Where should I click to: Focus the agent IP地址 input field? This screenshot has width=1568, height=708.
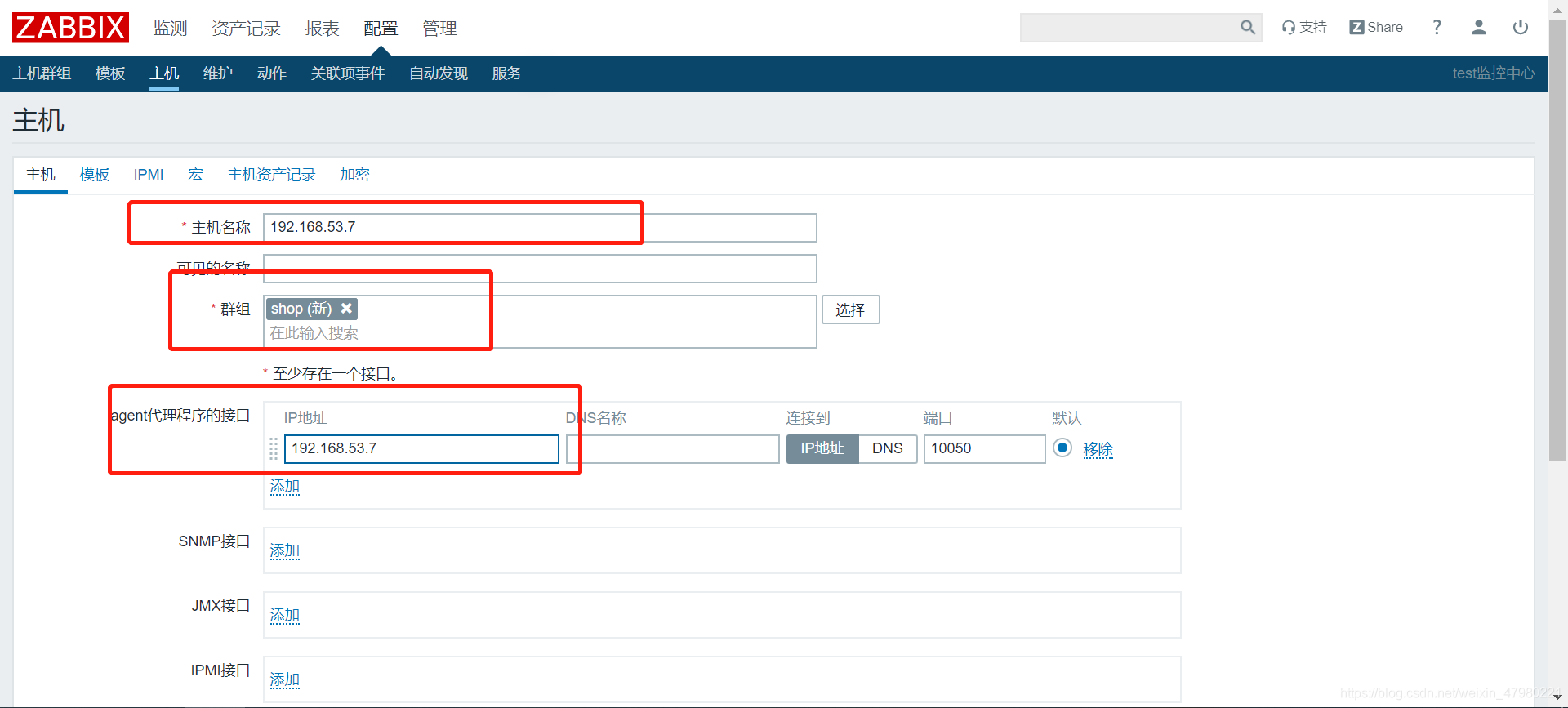point(421,449)
